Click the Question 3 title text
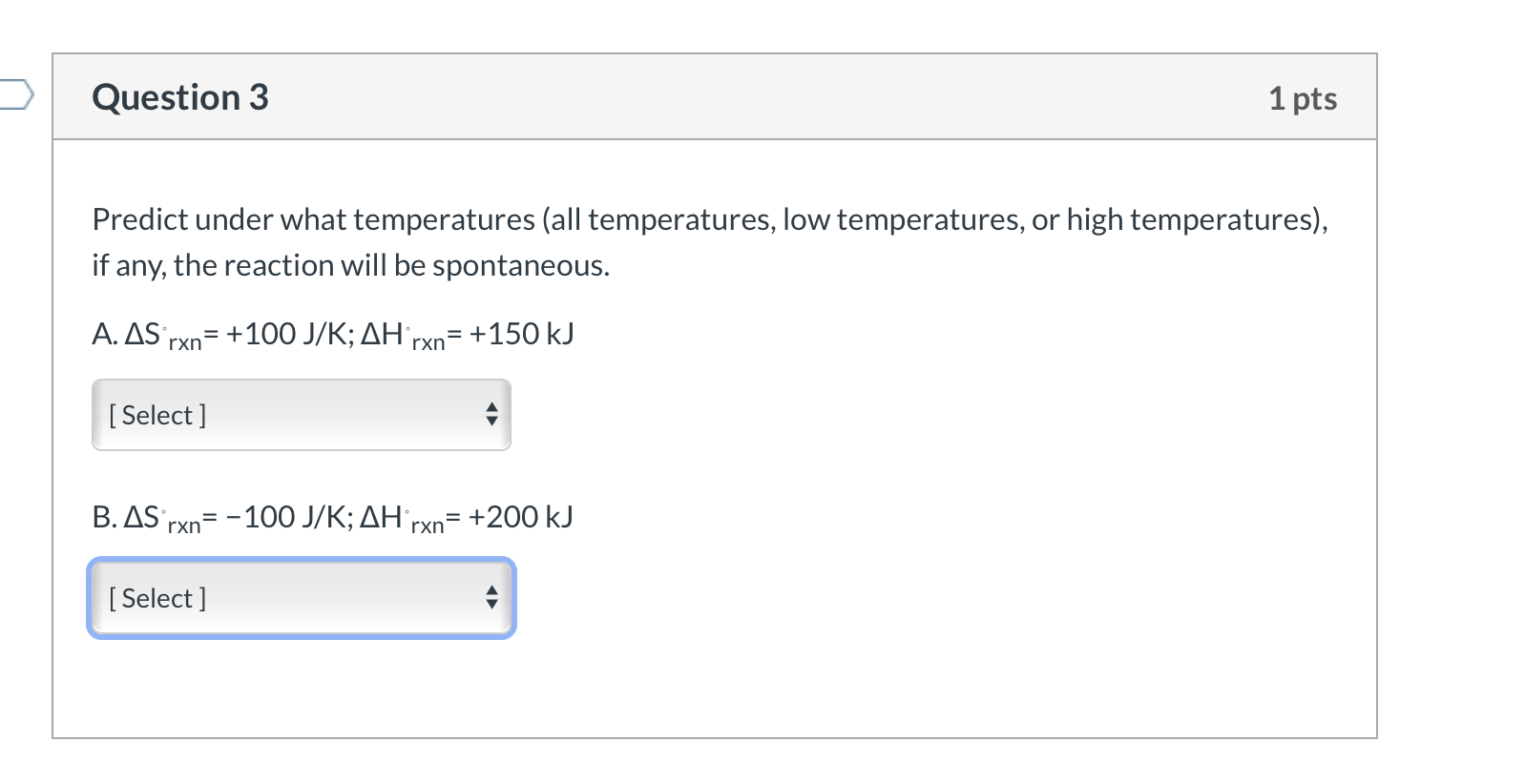This screenshot has height=784, width=1525. 179,96
